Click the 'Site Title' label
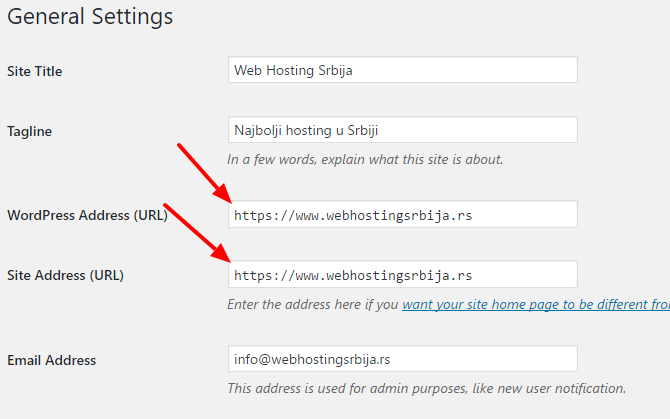Viewport: 670px width, 419px height. click(x=35, y=71)
